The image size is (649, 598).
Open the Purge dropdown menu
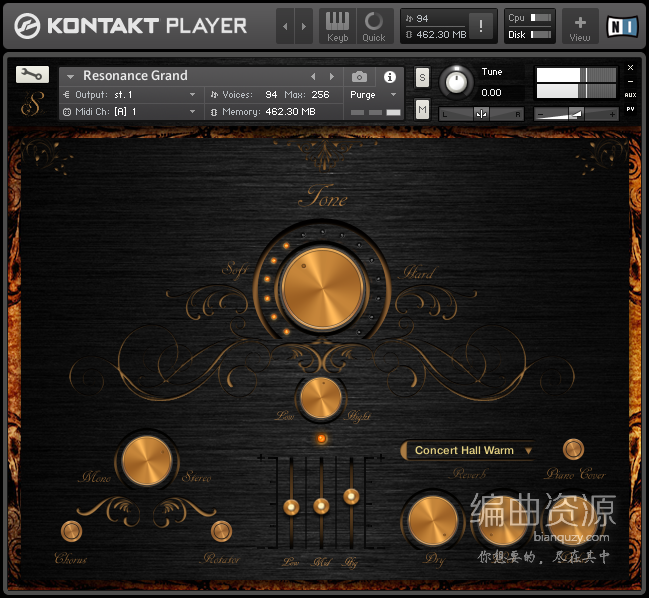[373, 95]
